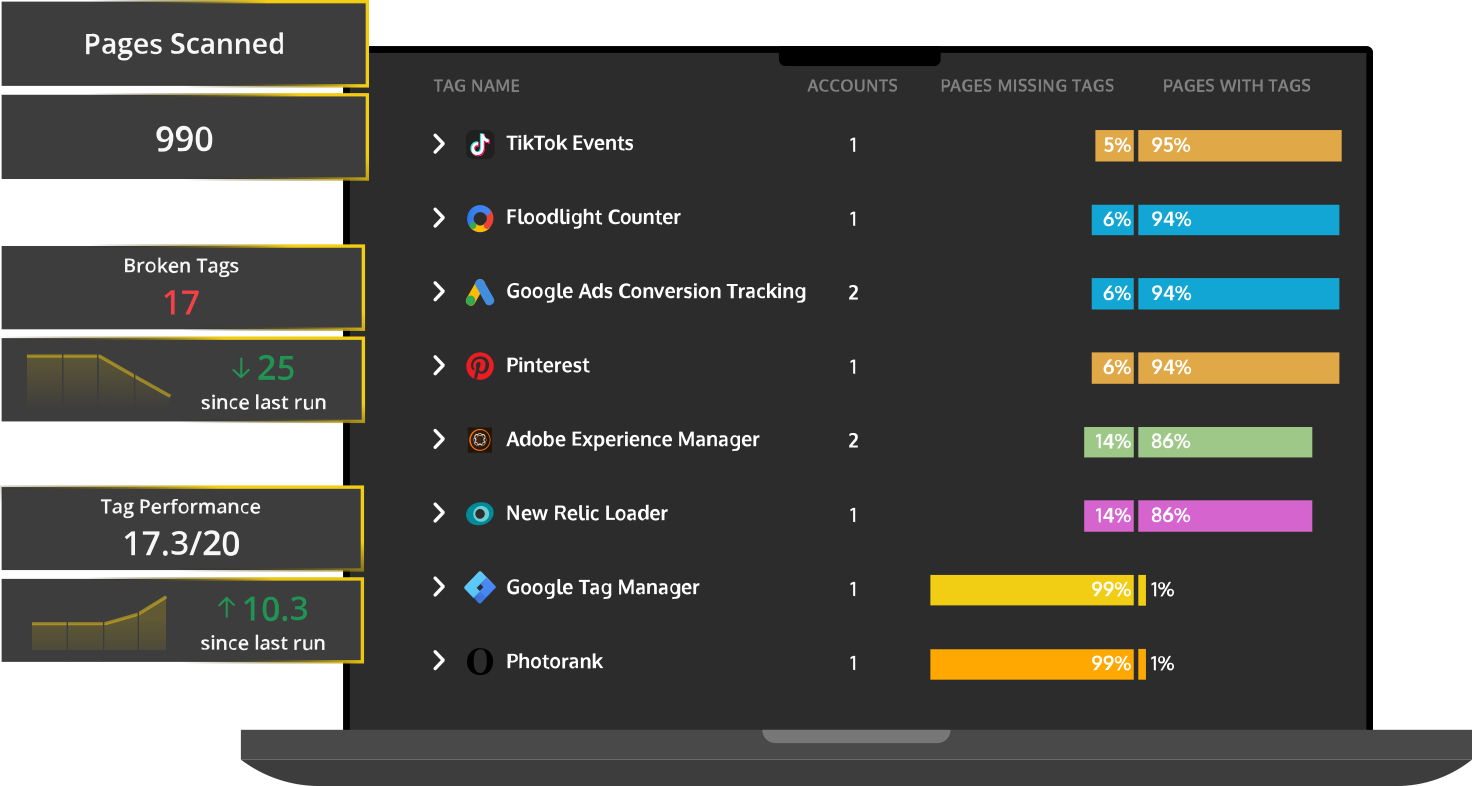
Task: Click Google Tag Manager 1% label
Action: tap(1162, 590)
